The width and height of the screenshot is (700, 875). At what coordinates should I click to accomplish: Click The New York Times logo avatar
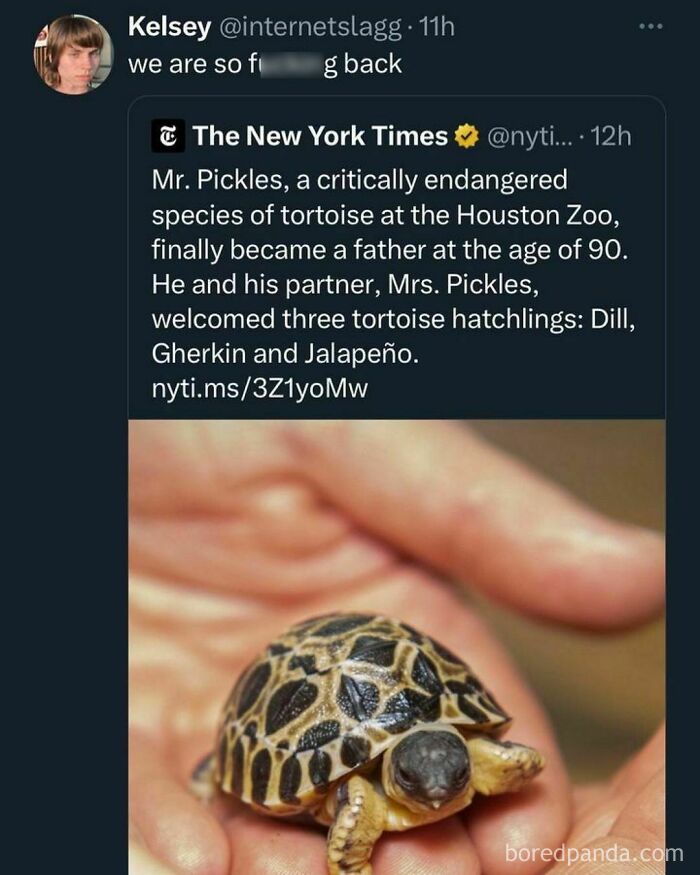pyautogui.click(x=167, y=135)
